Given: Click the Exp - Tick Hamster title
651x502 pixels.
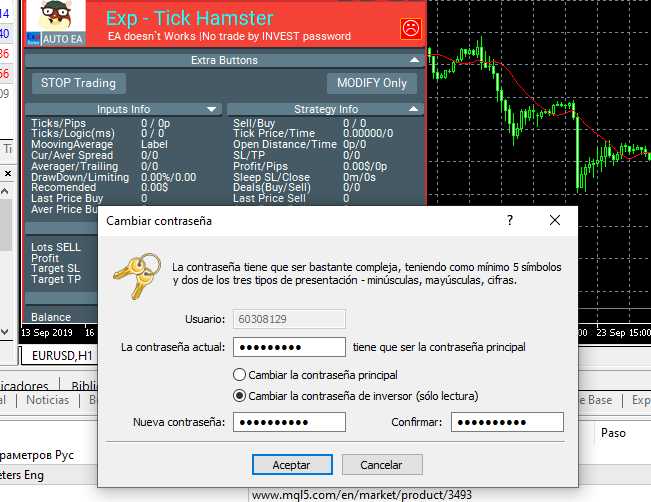Looking at the screenshot, I should (190, 18).
